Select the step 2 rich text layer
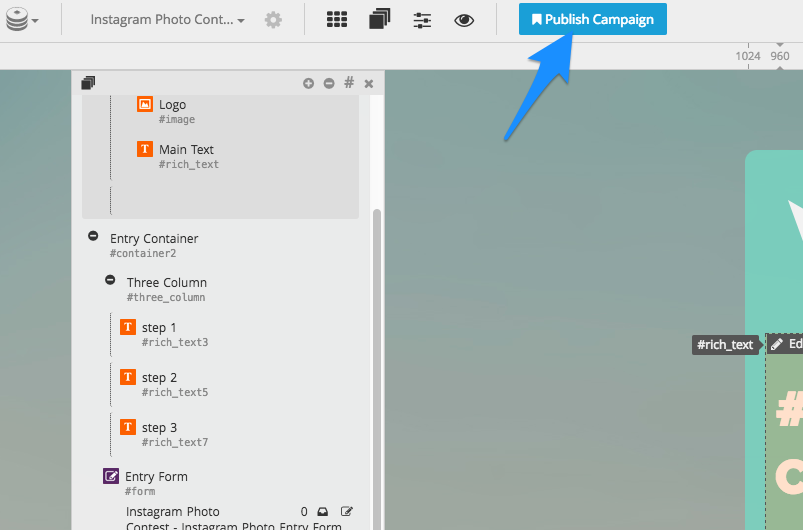803x530 pixels. tap(159, 377)
